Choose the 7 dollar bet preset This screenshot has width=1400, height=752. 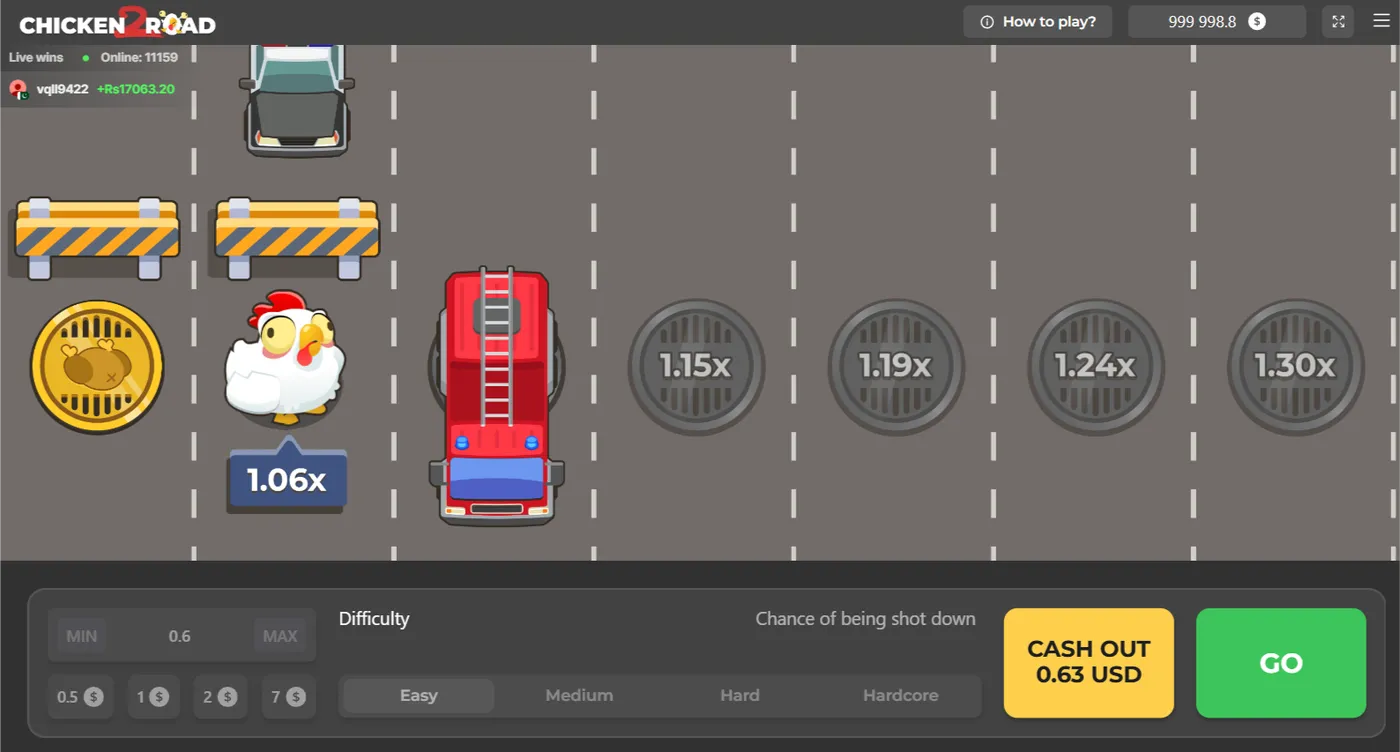pyautogui.click(x=288, y=697)
